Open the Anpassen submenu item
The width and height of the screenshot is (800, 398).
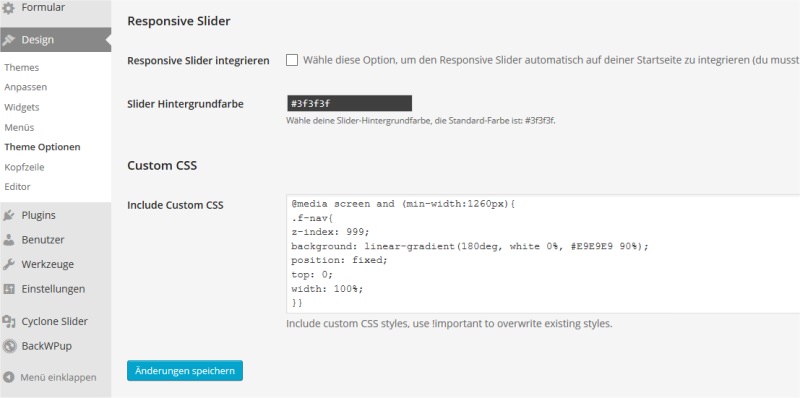point(26,87)
